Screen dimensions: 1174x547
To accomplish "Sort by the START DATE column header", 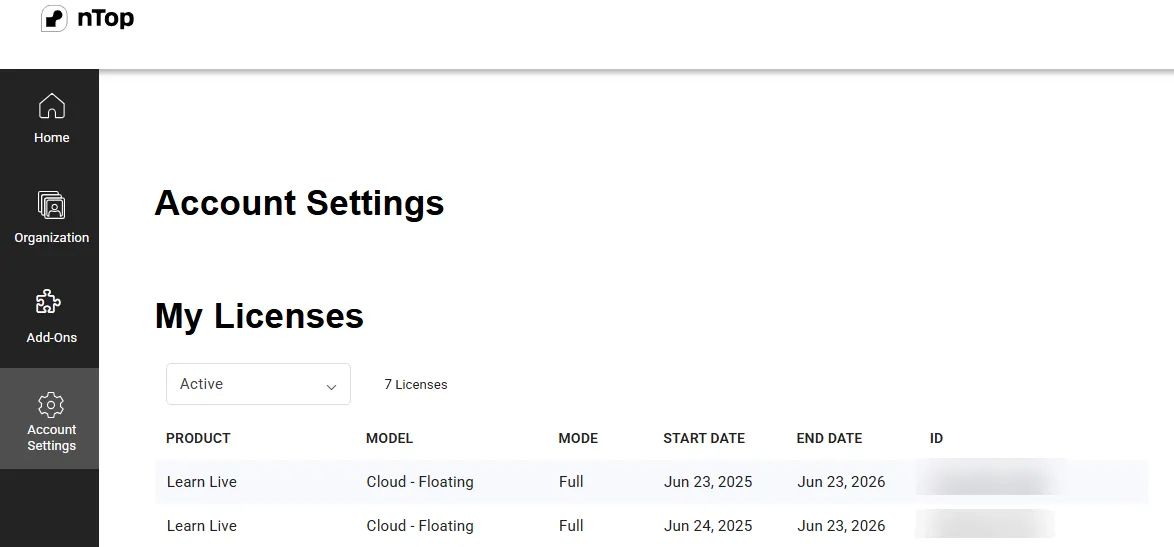I will click(704, 438).
